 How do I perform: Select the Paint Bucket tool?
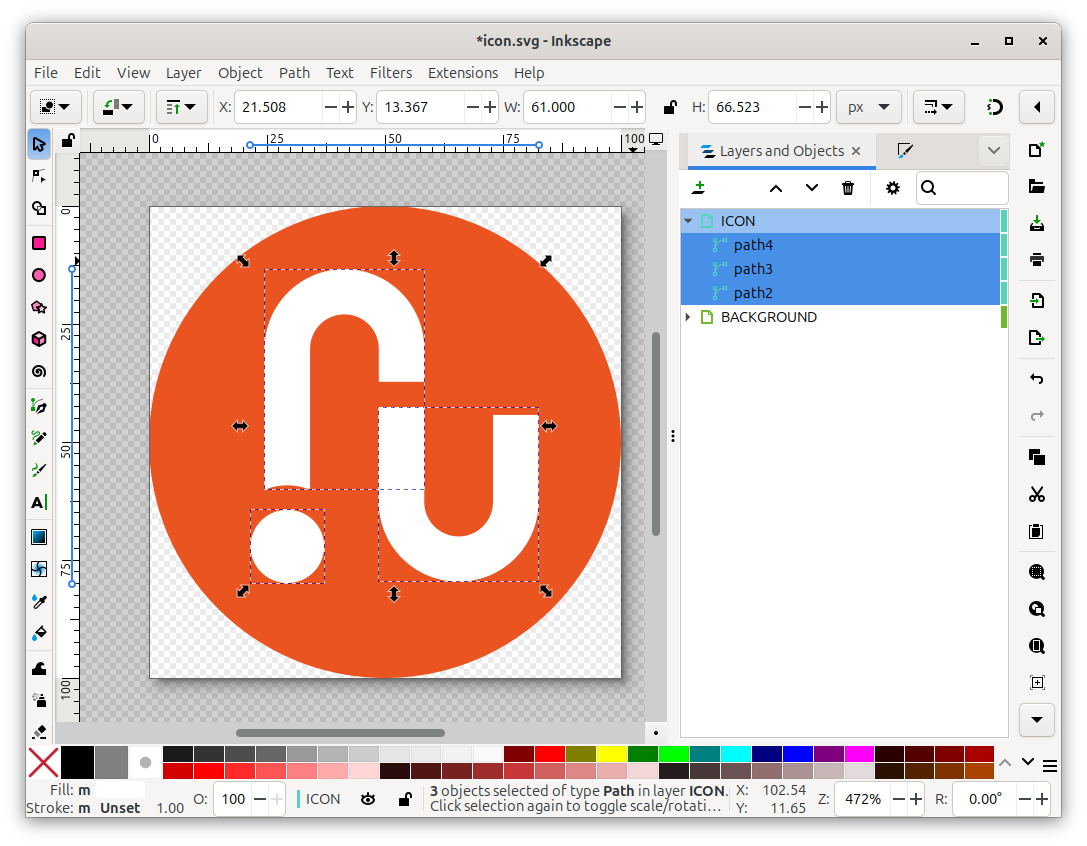(x=39, y=633)
